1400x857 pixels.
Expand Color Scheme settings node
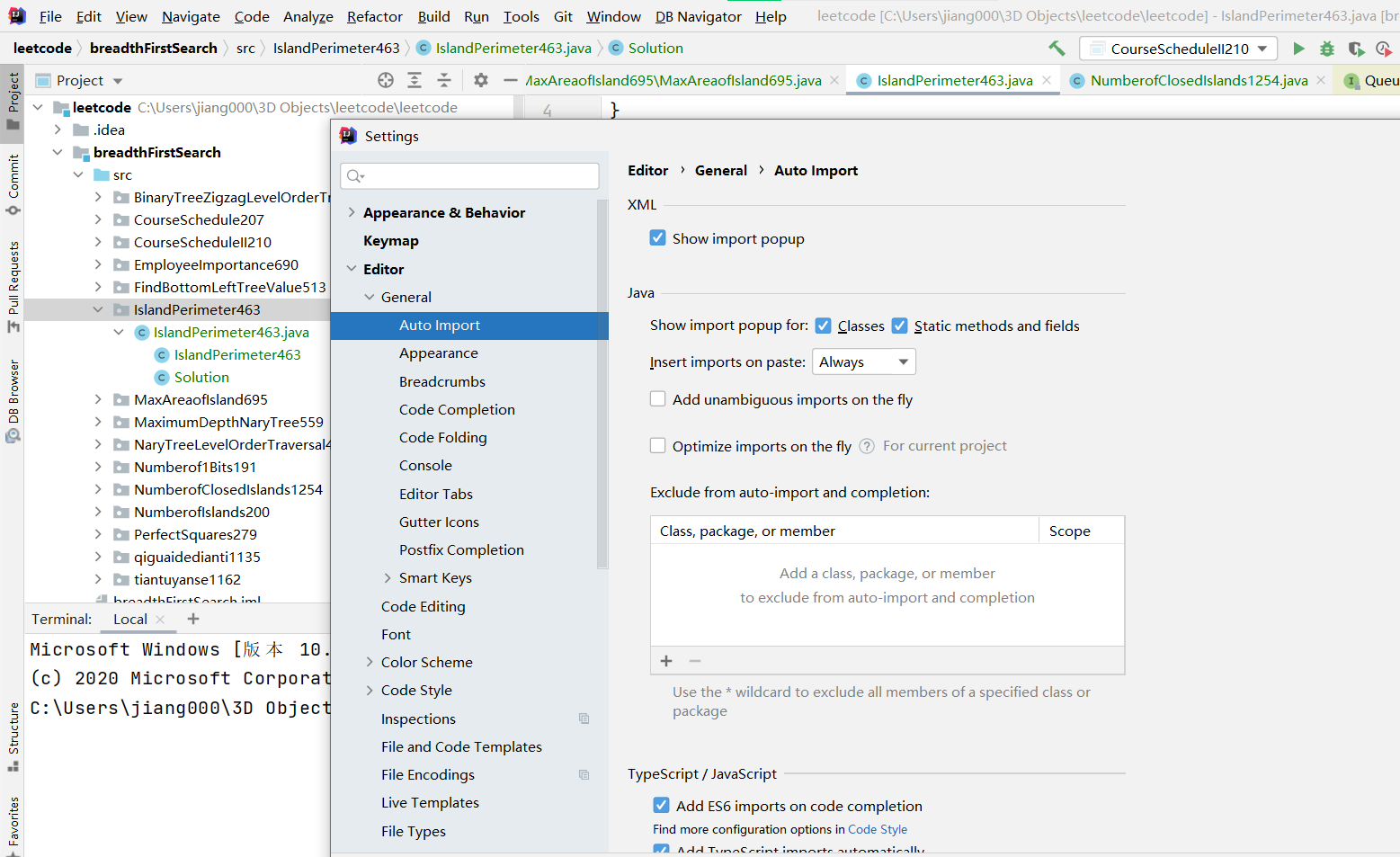[370, 662]
